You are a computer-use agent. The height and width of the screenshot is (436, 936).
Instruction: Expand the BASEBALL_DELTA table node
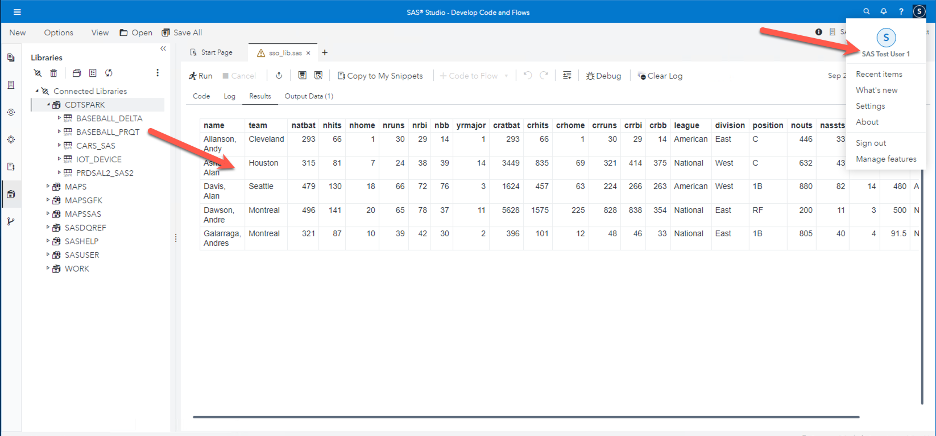point(60,118)
